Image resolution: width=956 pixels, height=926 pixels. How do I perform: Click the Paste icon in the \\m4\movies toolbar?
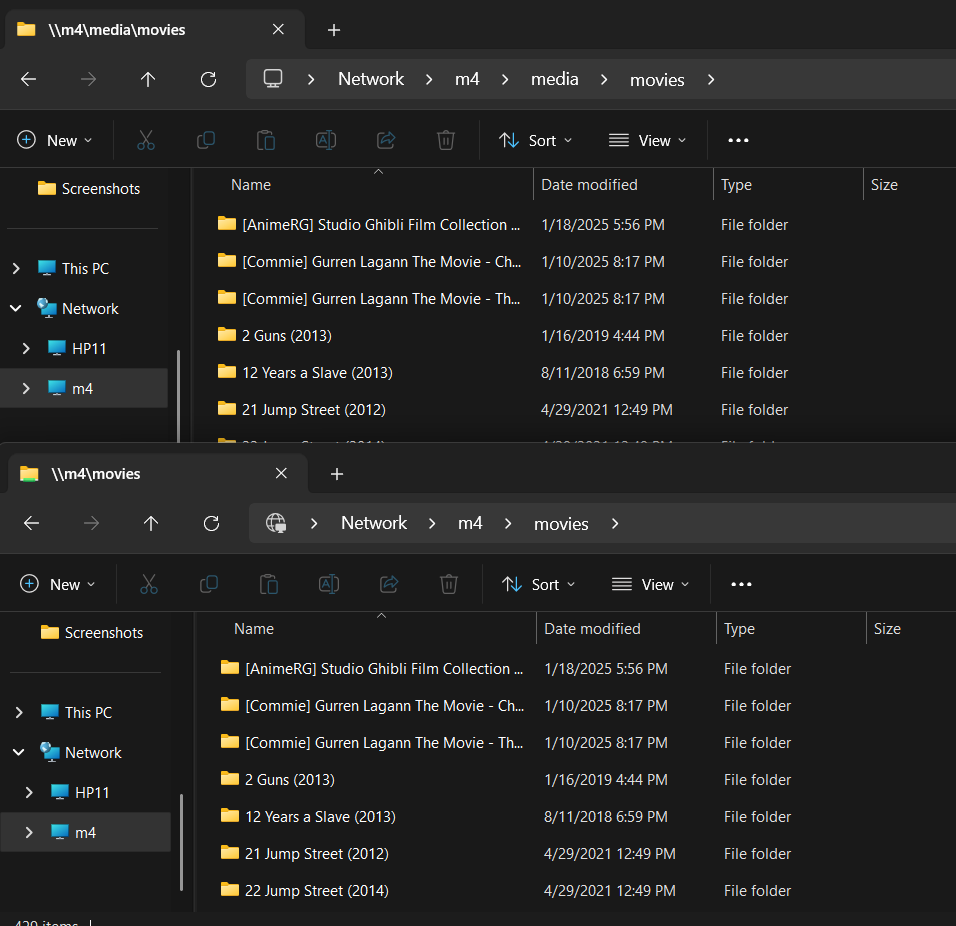269,584
